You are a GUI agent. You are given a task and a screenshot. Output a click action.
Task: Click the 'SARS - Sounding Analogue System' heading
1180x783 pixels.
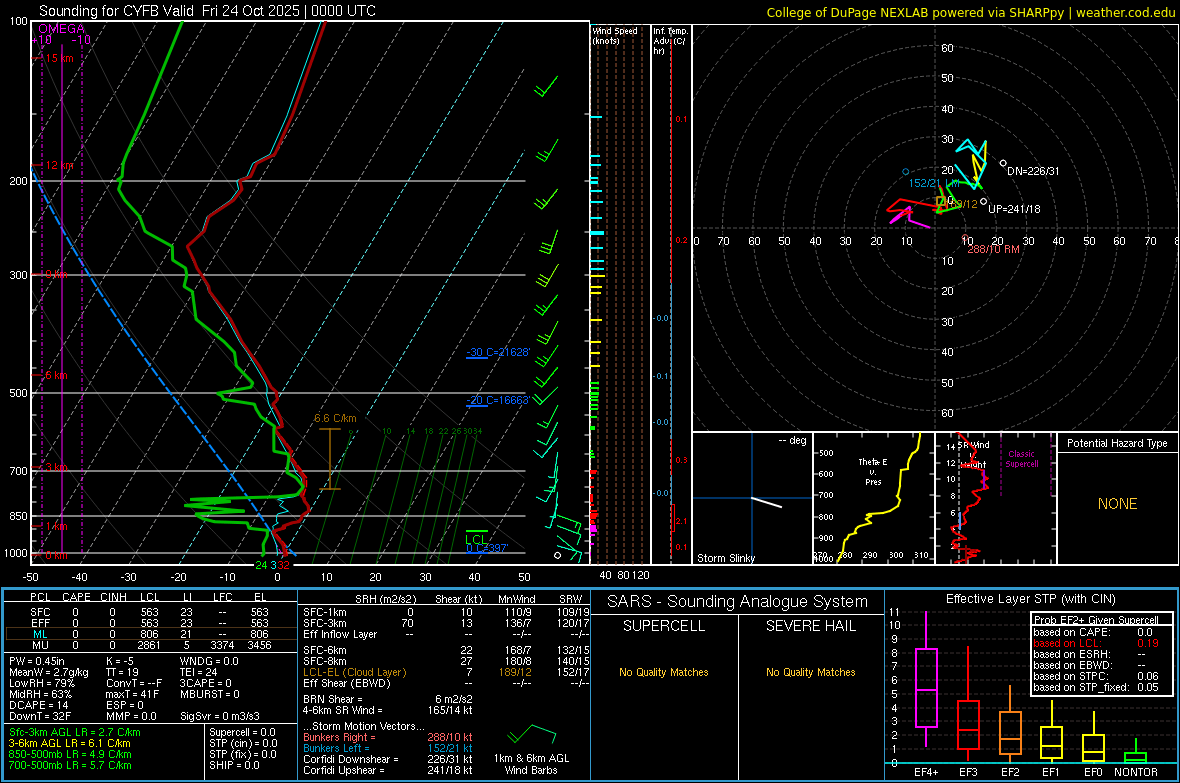point(738,602)
